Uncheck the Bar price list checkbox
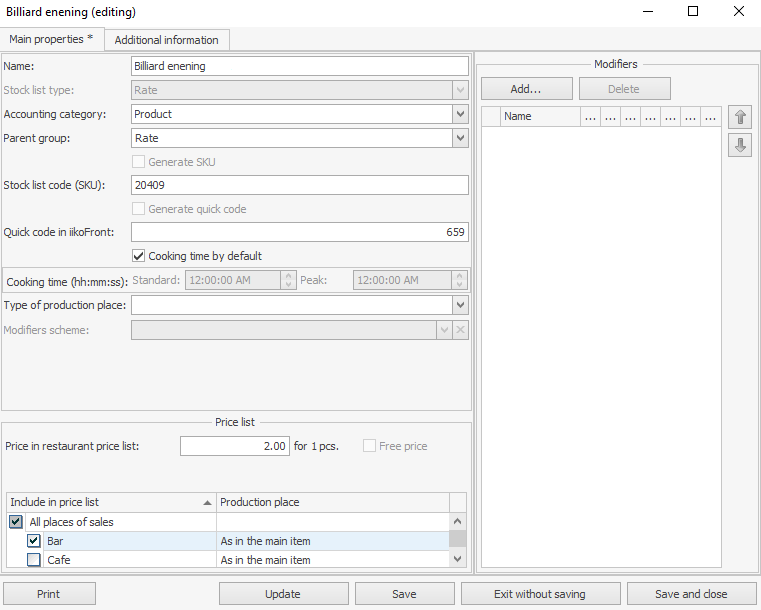The height and width of the screenshot is (610, 761). click(x=34, y=541)
